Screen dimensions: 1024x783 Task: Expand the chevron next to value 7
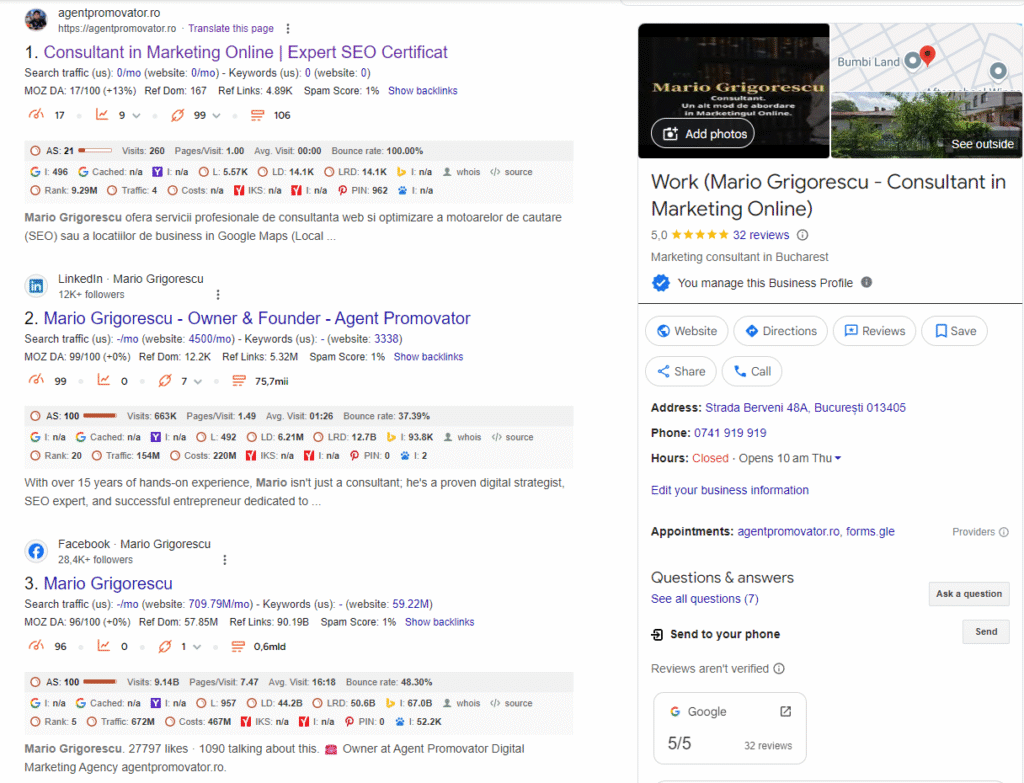[x=198, y=381]
